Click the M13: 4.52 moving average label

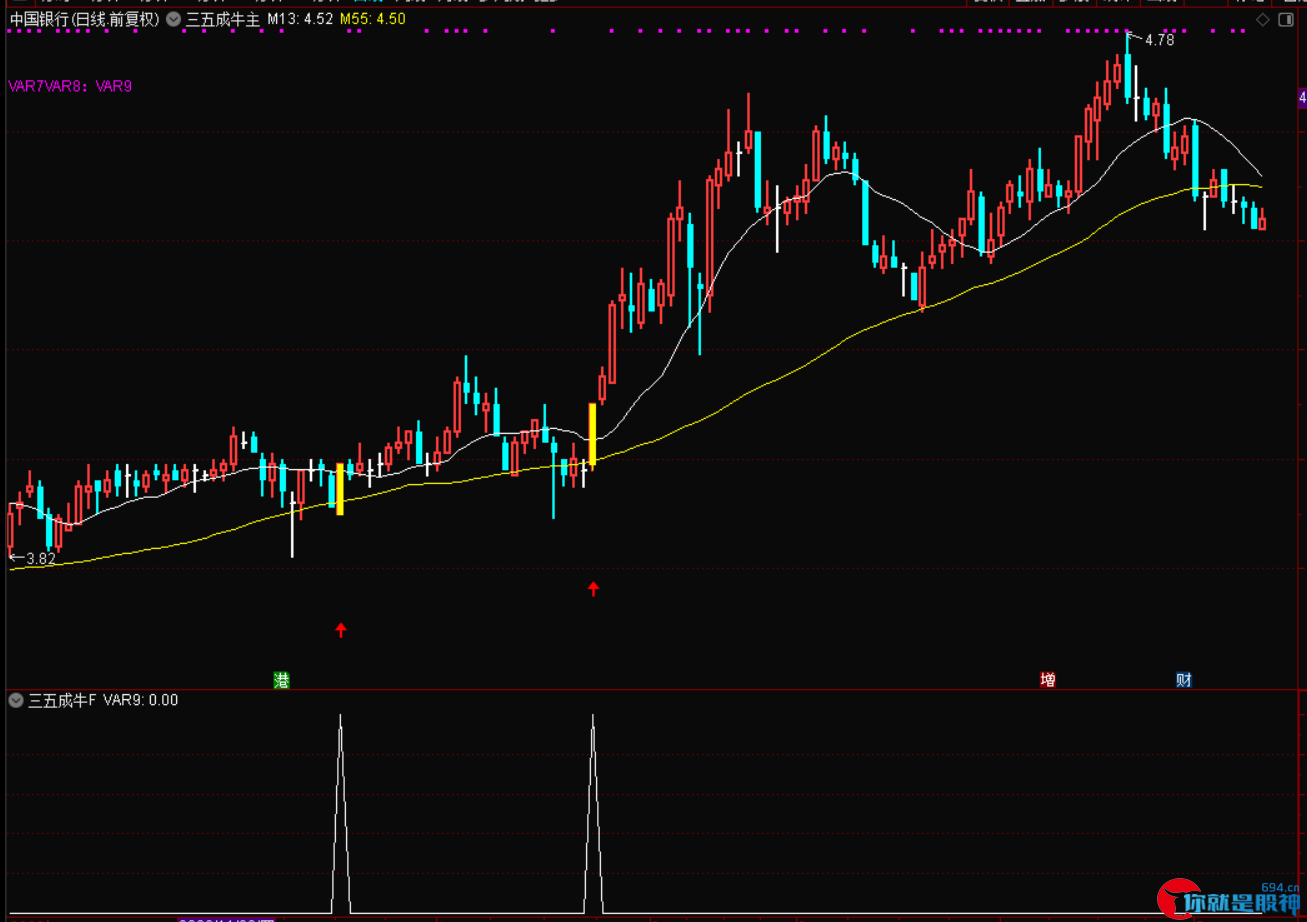click(x=300, y=19)
